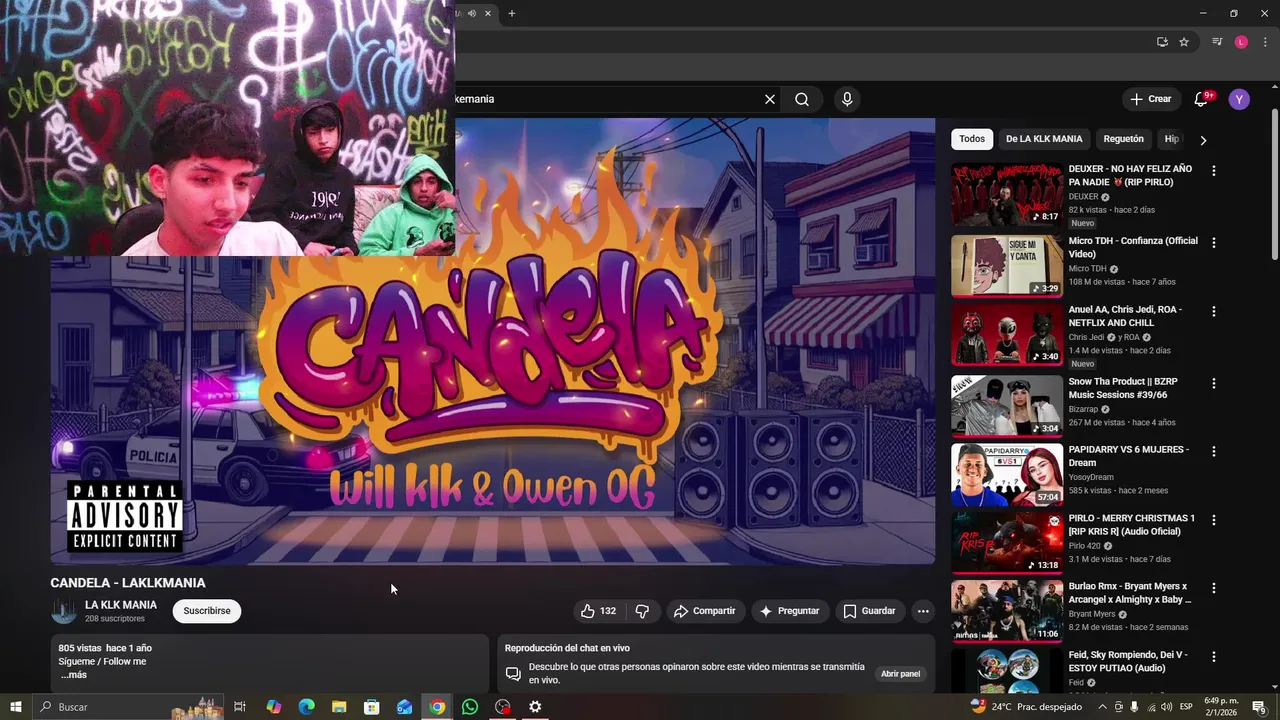1280x720 pixels.
Task: Open Task View on taskbar
Action: pos(240,707)
